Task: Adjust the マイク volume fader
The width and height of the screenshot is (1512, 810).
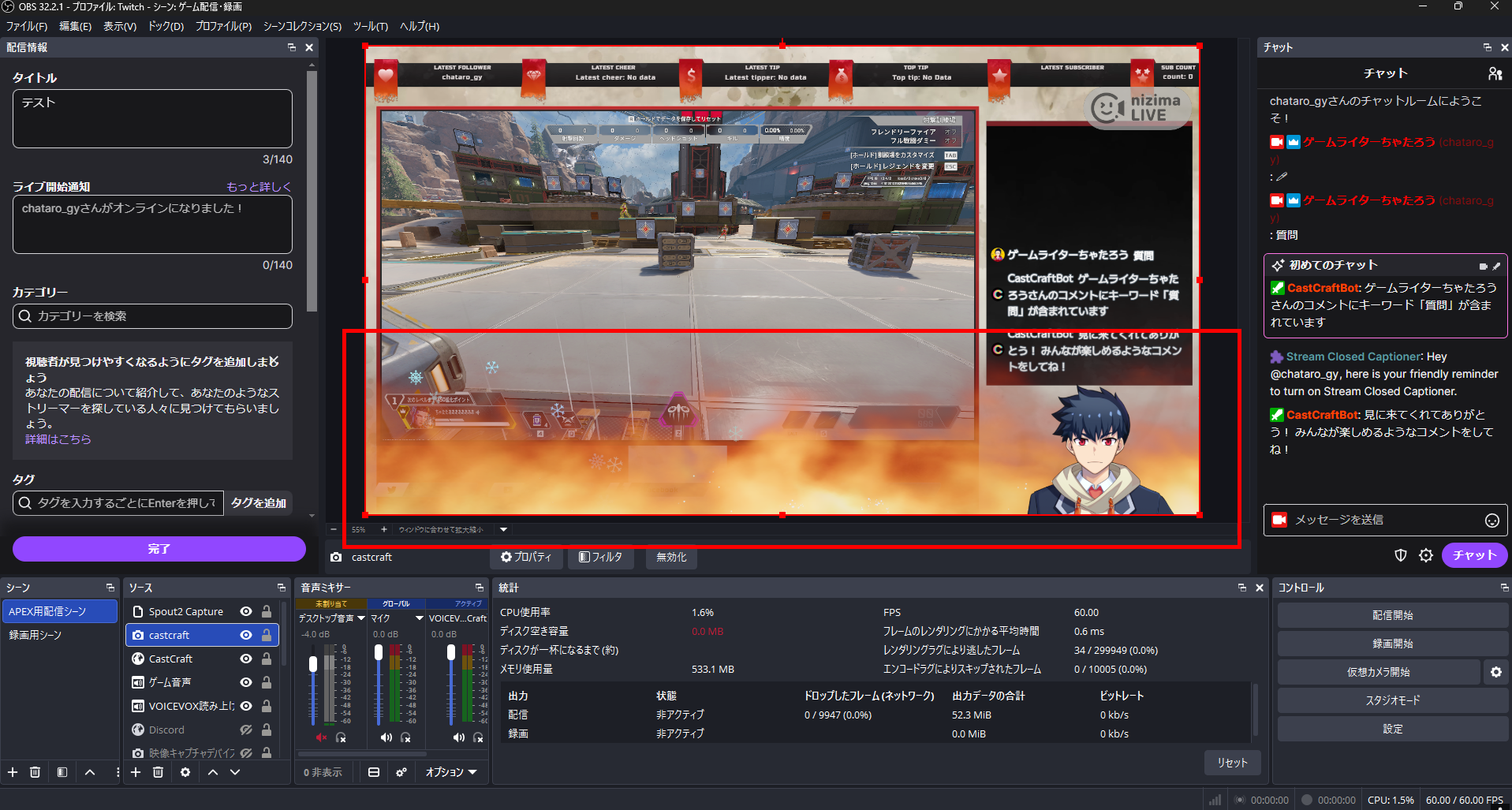Action: (x=379, y=652)
